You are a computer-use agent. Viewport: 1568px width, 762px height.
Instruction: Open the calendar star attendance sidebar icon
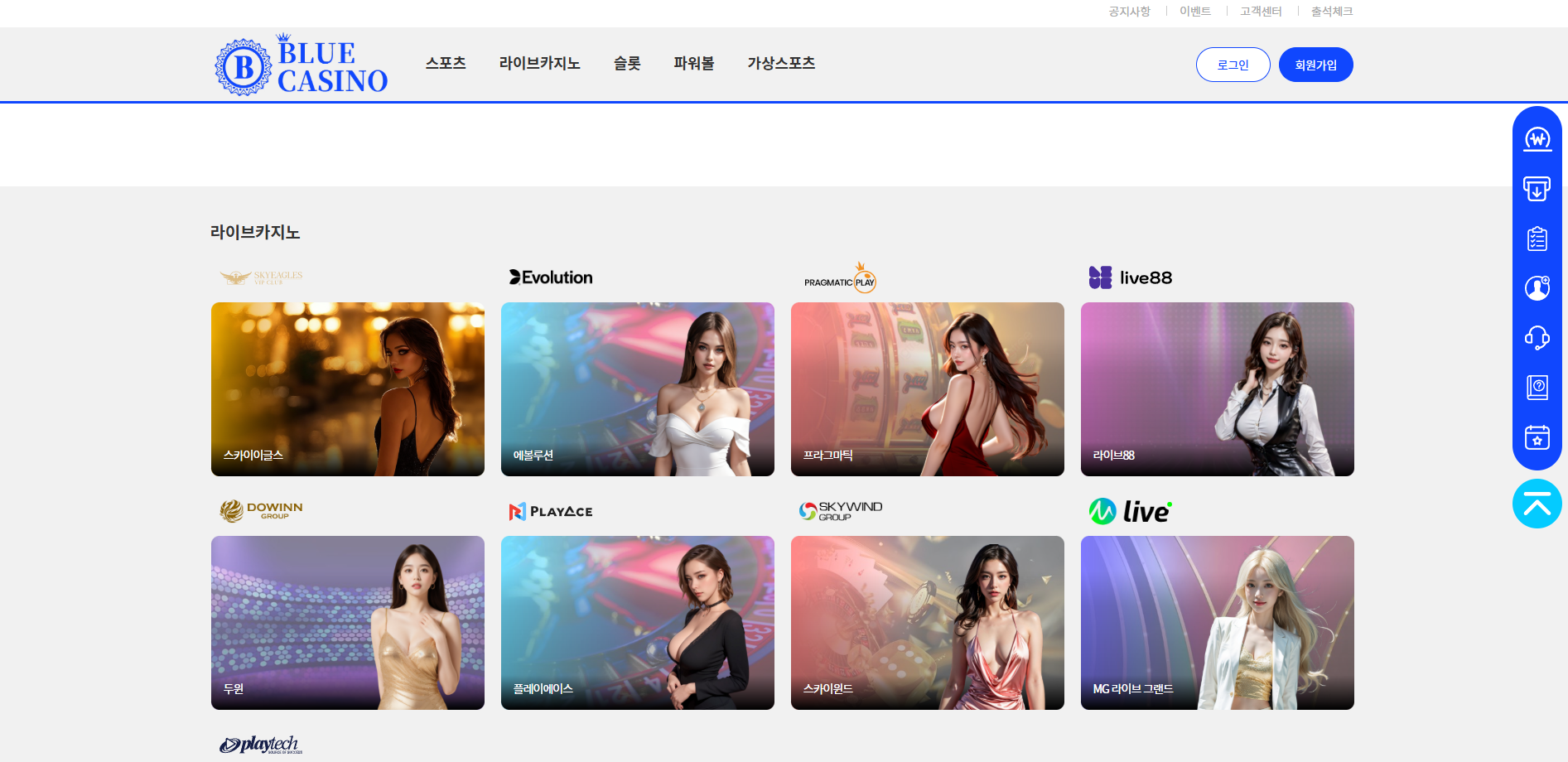click(1537, 436)
